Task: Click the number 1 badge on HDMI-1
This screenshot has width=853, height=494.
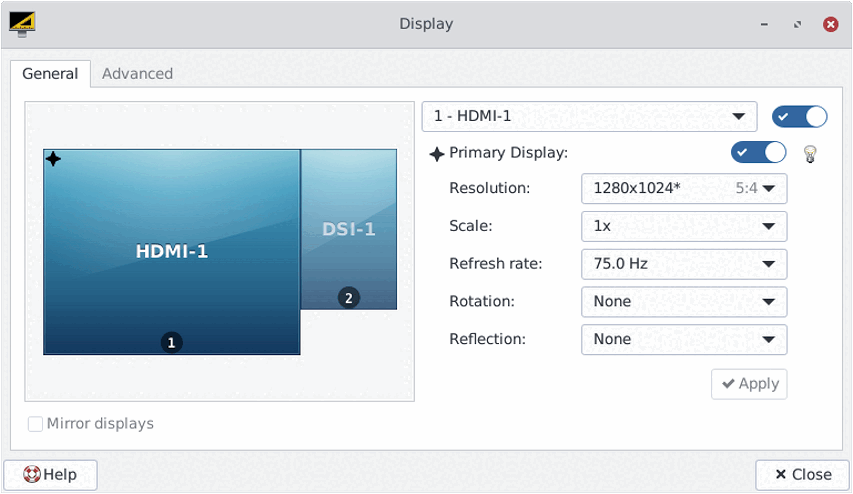Action: tap(171, 342)
